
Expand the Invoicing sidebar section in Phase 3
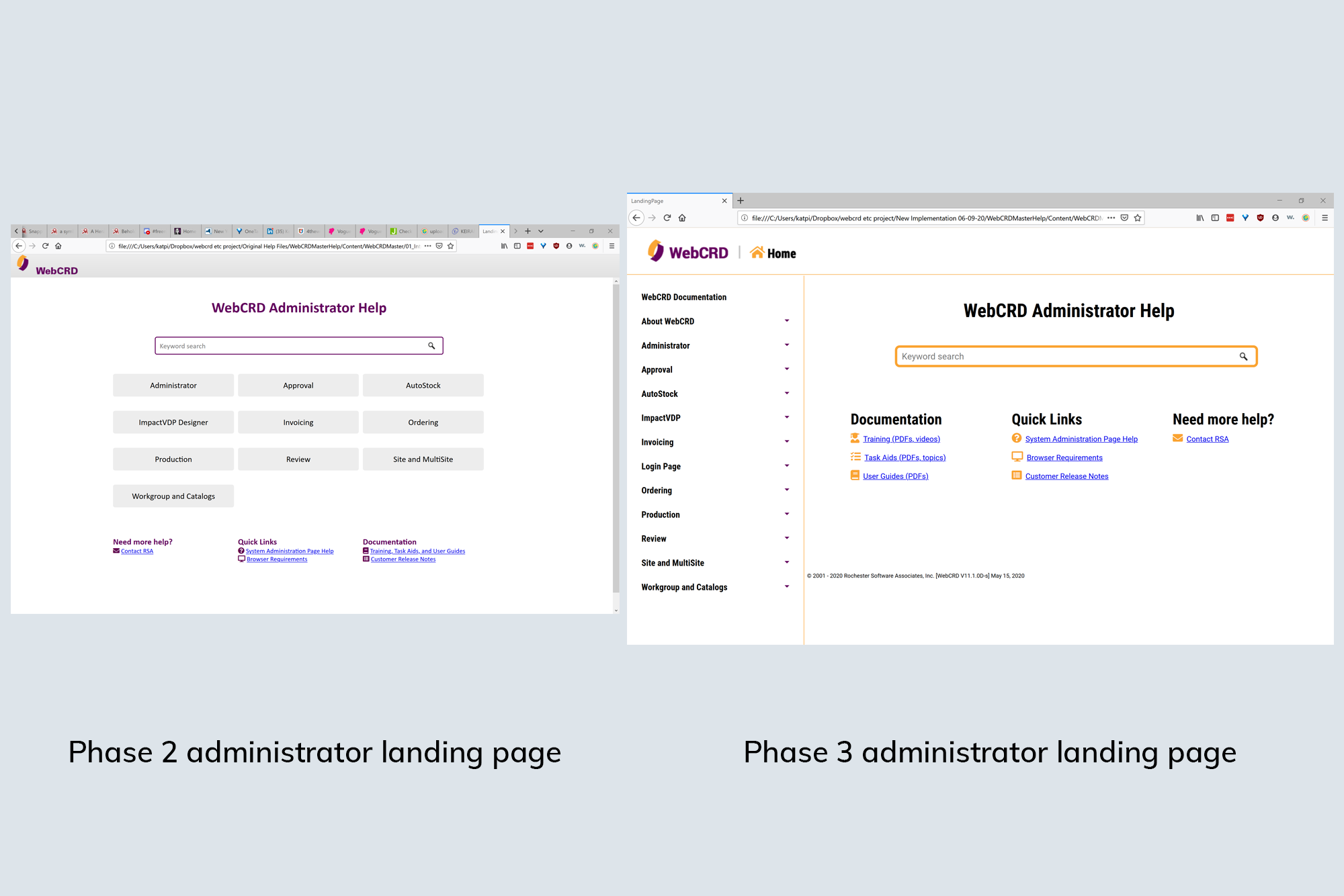787,442
